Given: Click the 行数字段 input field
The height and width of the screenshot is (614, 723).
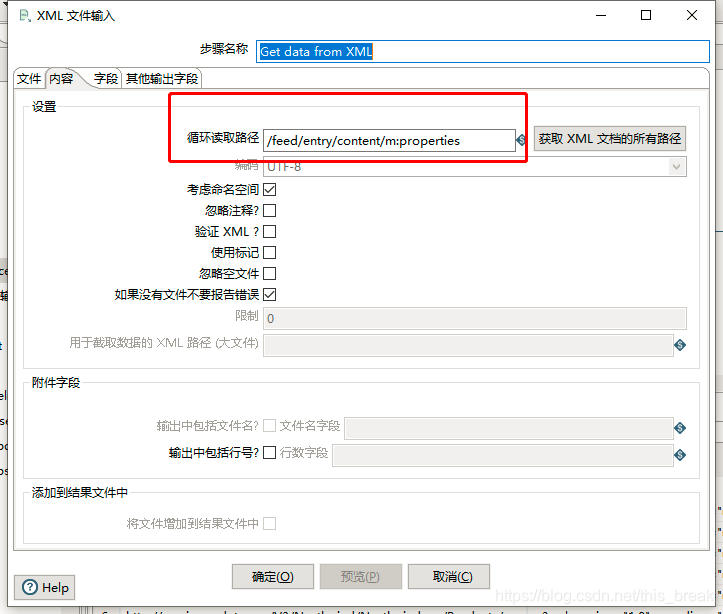Looking at the screenshot, I should pyautogui.click(x=503, y=455).
